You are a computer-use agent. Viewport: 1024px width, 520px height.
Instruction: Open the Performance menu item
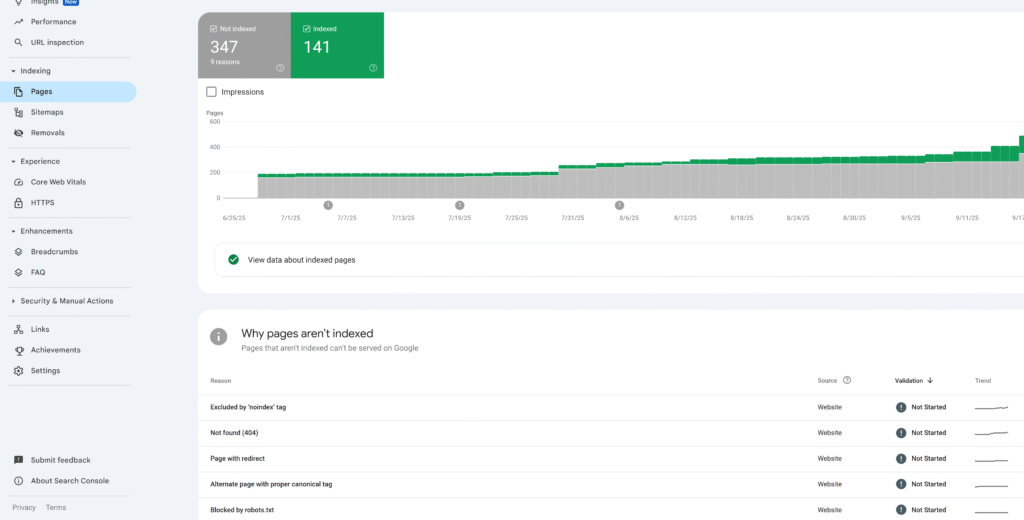tap(54, 22)
